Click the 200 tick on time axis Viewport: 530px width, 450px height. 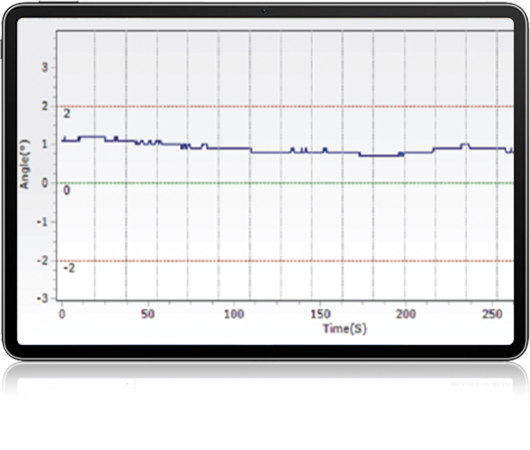[406, 314]
